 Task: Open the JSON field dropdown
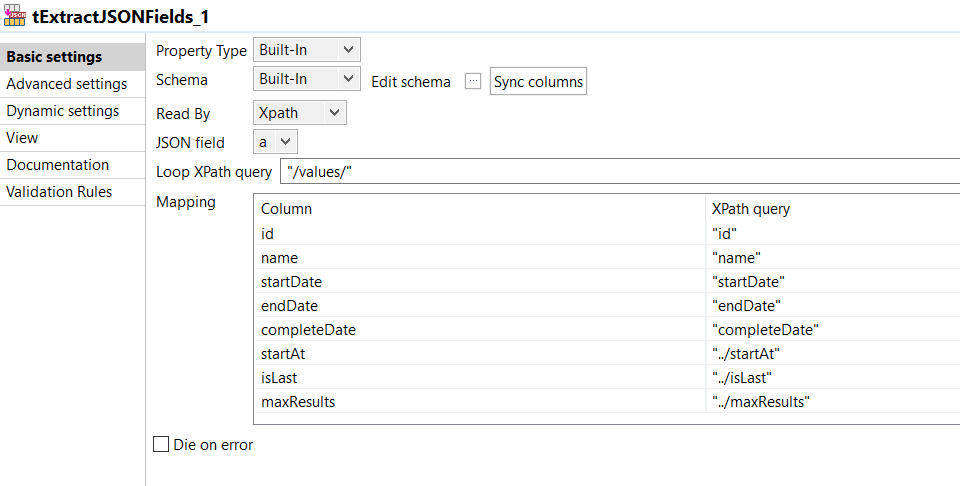[x=275, y=142]
